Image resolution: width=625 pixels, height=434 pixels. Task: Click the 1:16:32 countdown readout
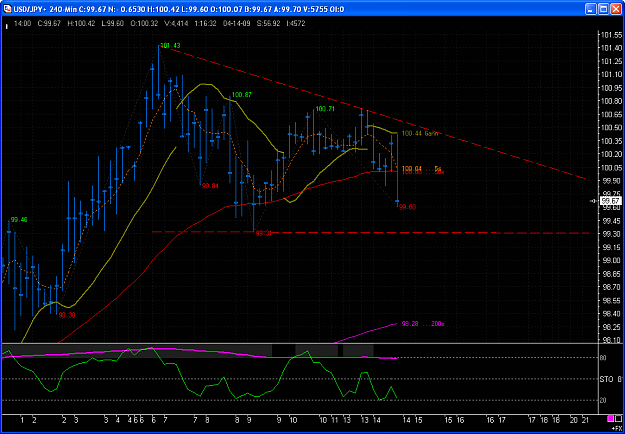206,24
